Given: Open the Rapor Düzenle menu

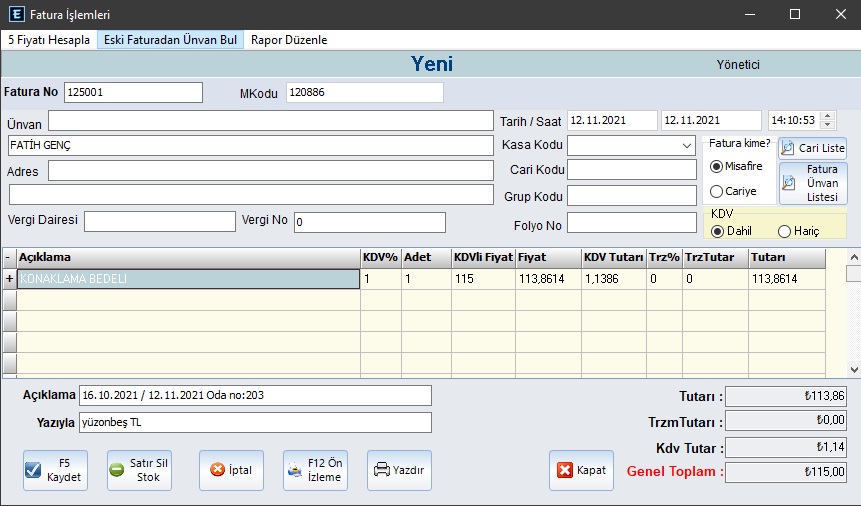Looking at the screenshot, I should 289,40.
